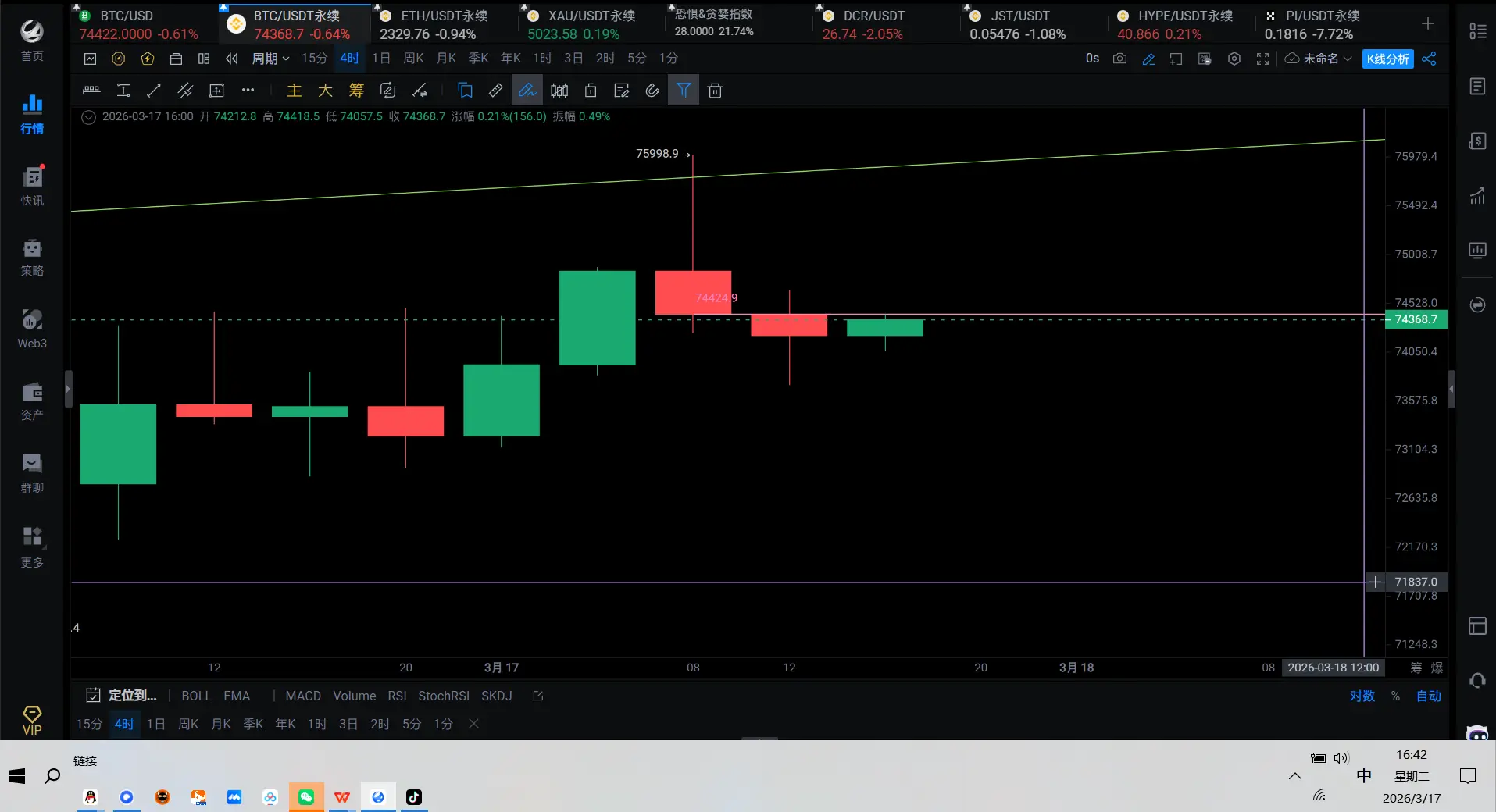Viewport: 1496px width, 812px height.
Task: Open the 策略 strategy section
Action: (x=32, y=258)
